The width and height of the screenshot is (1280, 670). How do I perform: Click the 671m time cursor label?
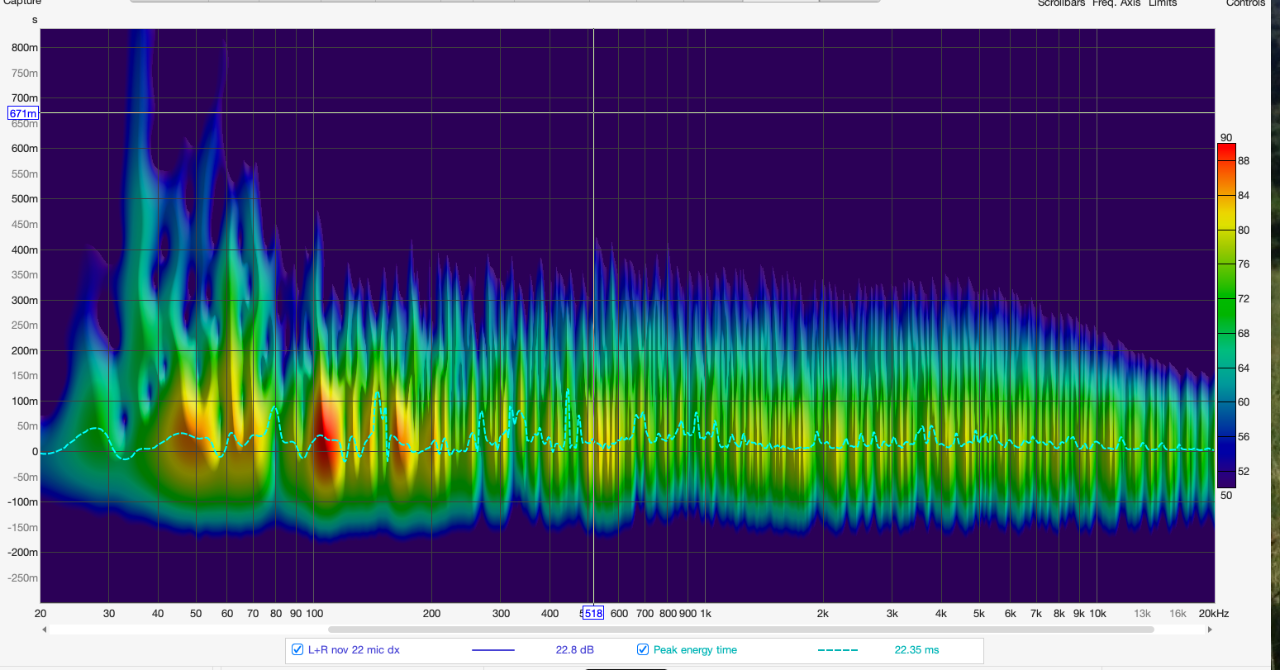[x=23, y=113]
